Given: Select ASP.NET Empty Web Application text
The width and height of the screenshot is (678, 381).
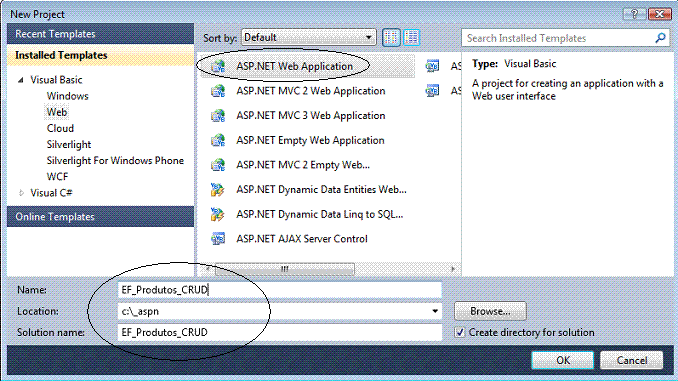Looking at the screenshot, I should click(310, 140).
